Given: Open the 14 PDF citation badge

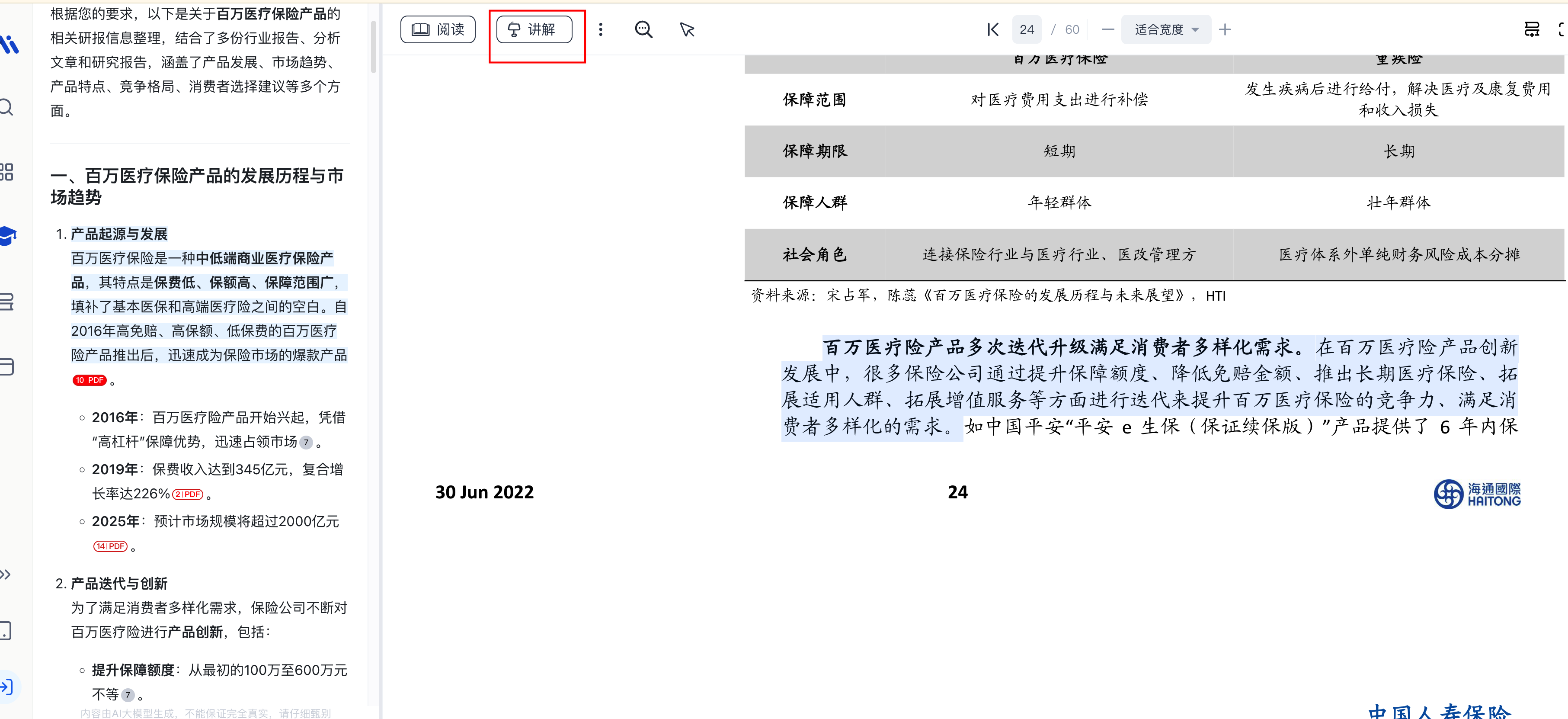Looking at the screenshot, I should click(x=110, y=546).
